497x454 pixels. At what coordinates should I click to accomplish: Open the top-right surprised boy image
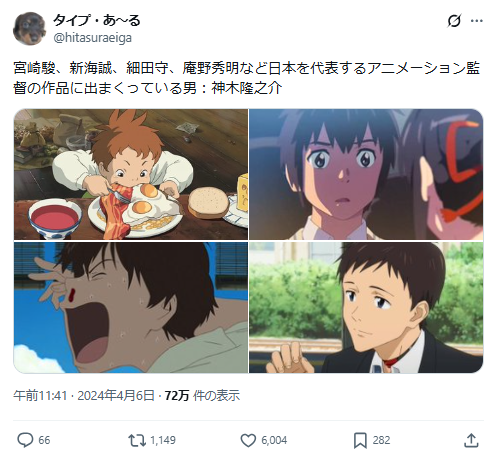click(366, 174)
